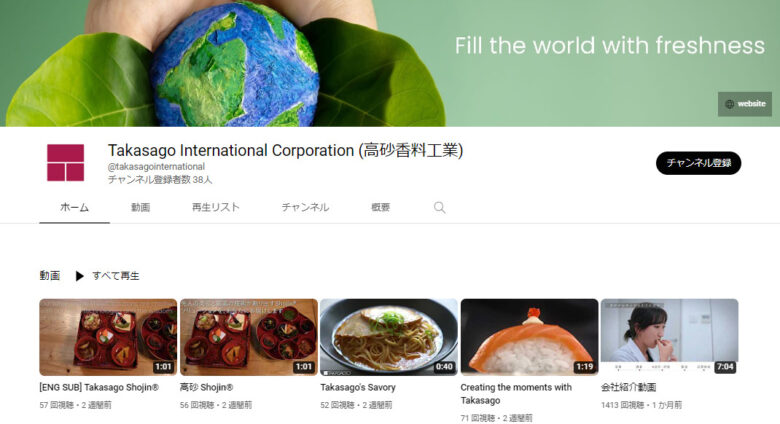The height and width of the screenshot is (424, 780).
Task: Click the @takasagointernational channel handle
Action: point(156,167)
